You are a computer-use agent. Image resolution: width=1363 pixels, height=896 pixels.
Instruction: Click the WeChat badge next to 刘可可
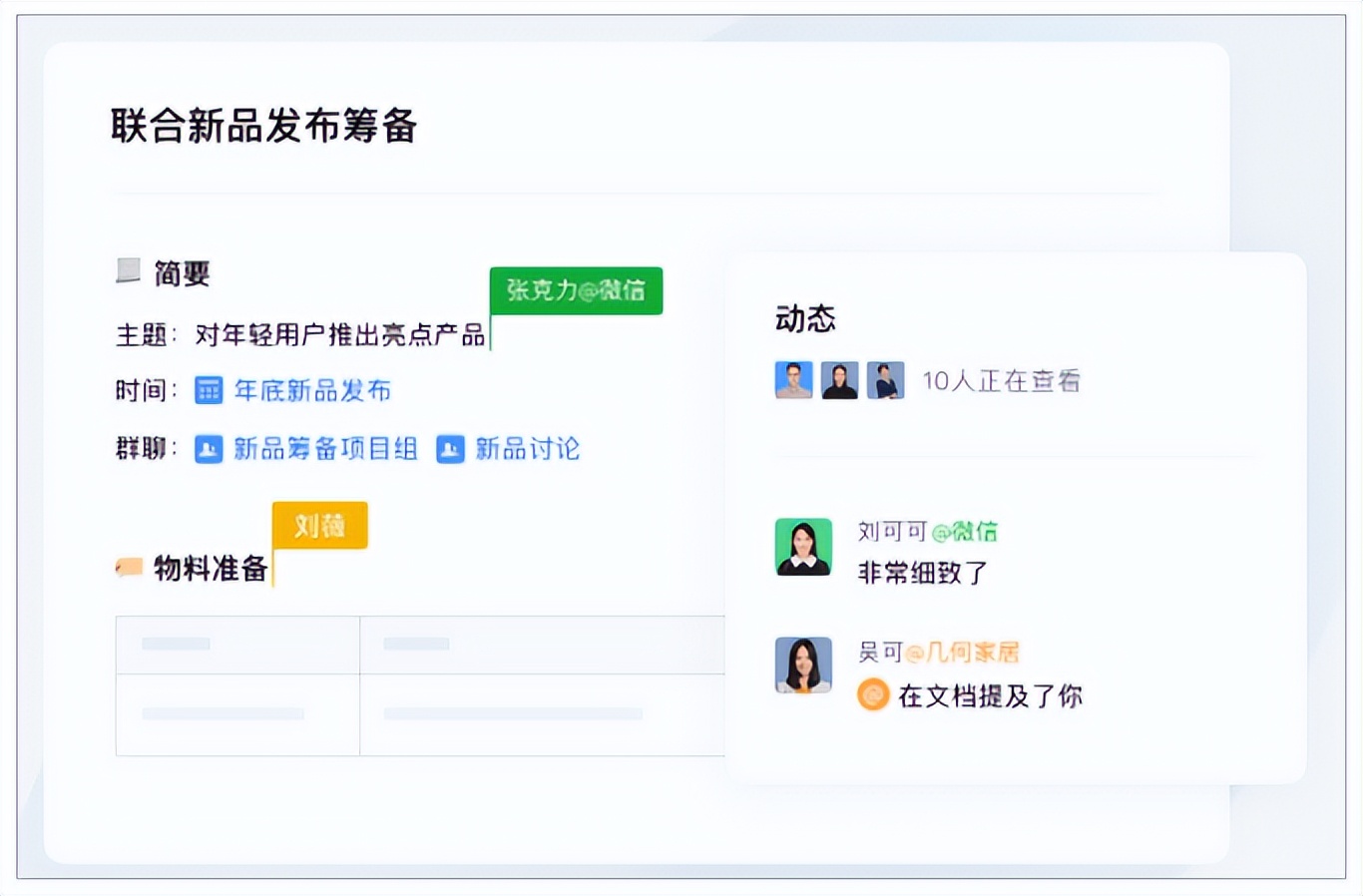pos(961,530)
